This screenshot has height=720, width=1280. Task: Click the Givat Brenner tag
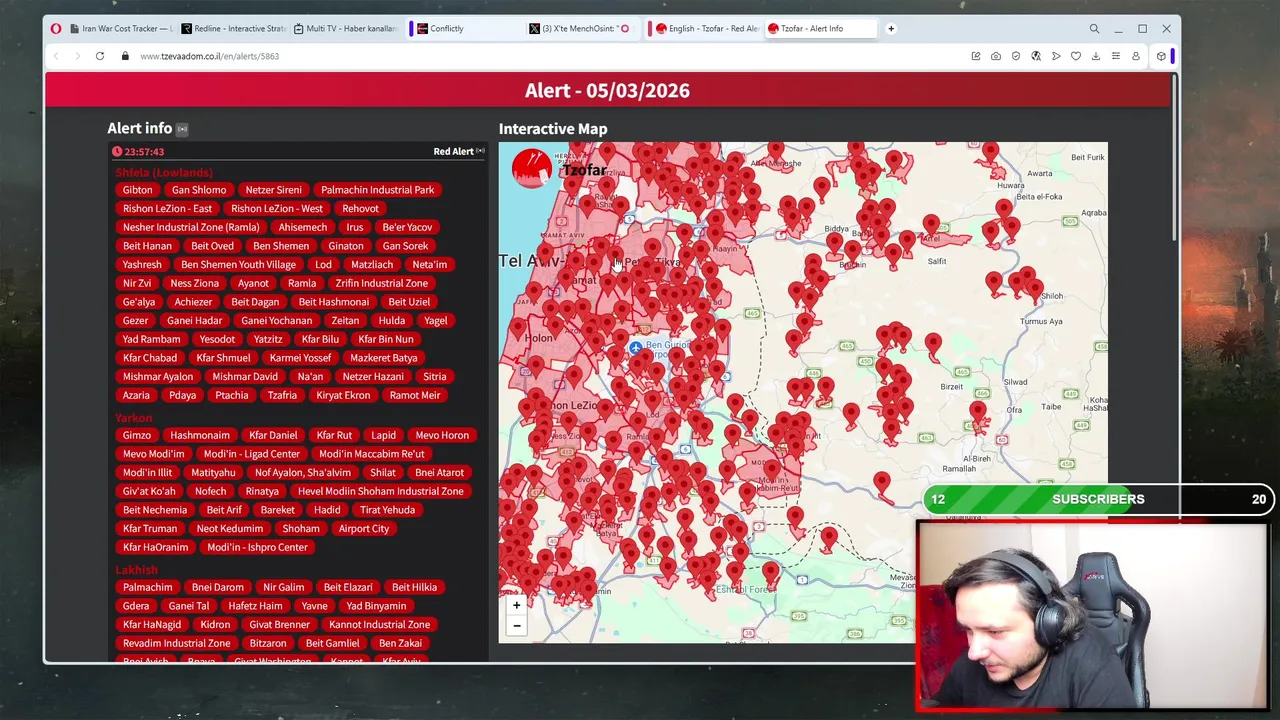point(279,625)
